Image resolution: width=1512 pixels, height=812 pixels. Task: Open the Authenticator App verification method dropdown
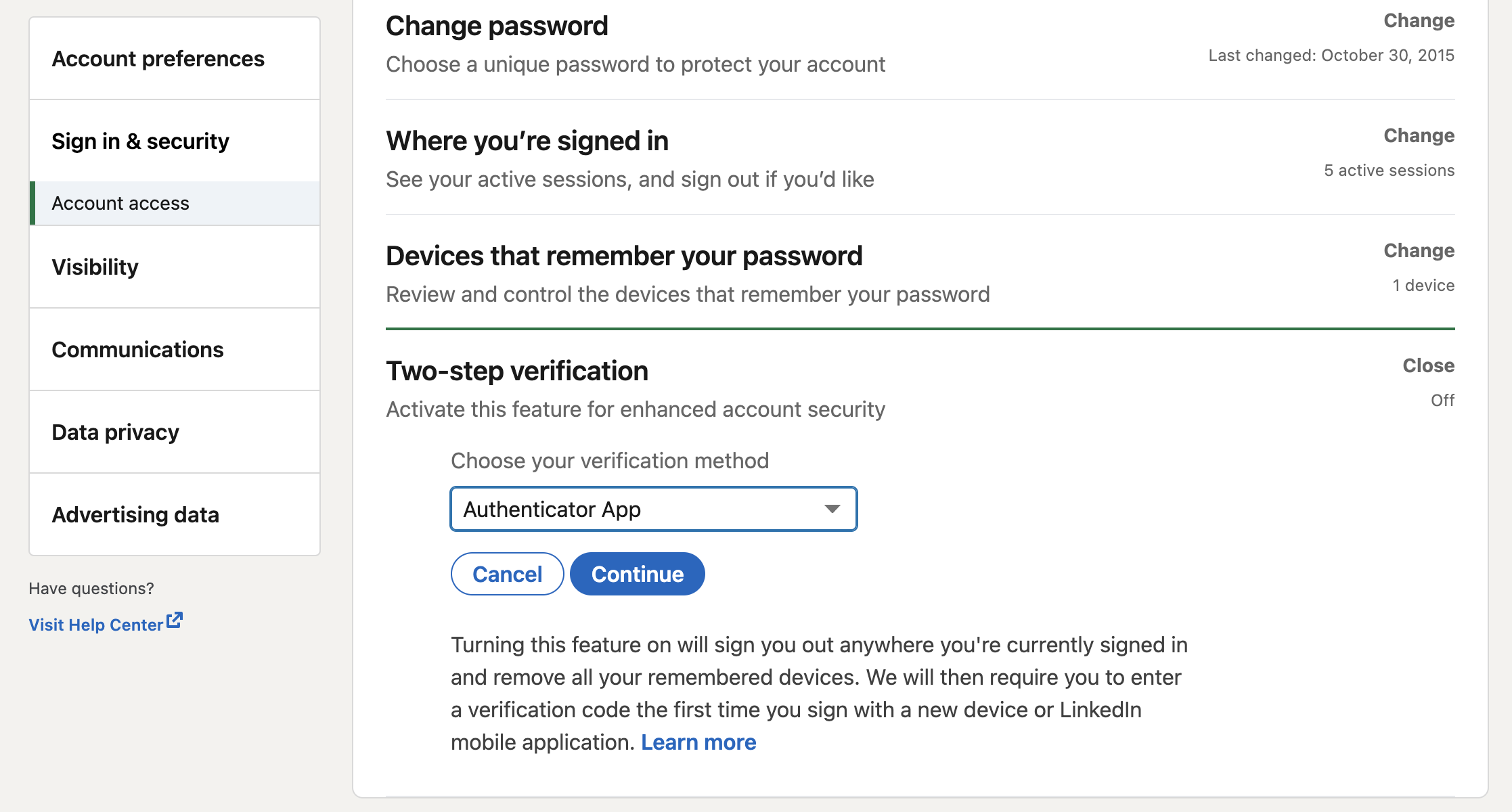point(654,509)
